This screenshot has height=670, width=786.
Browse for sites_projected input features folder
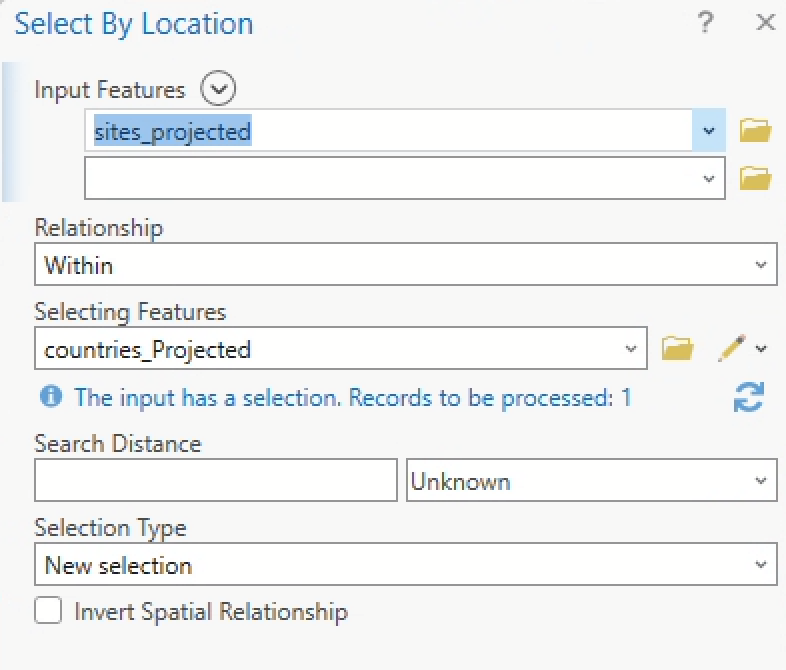755,130
